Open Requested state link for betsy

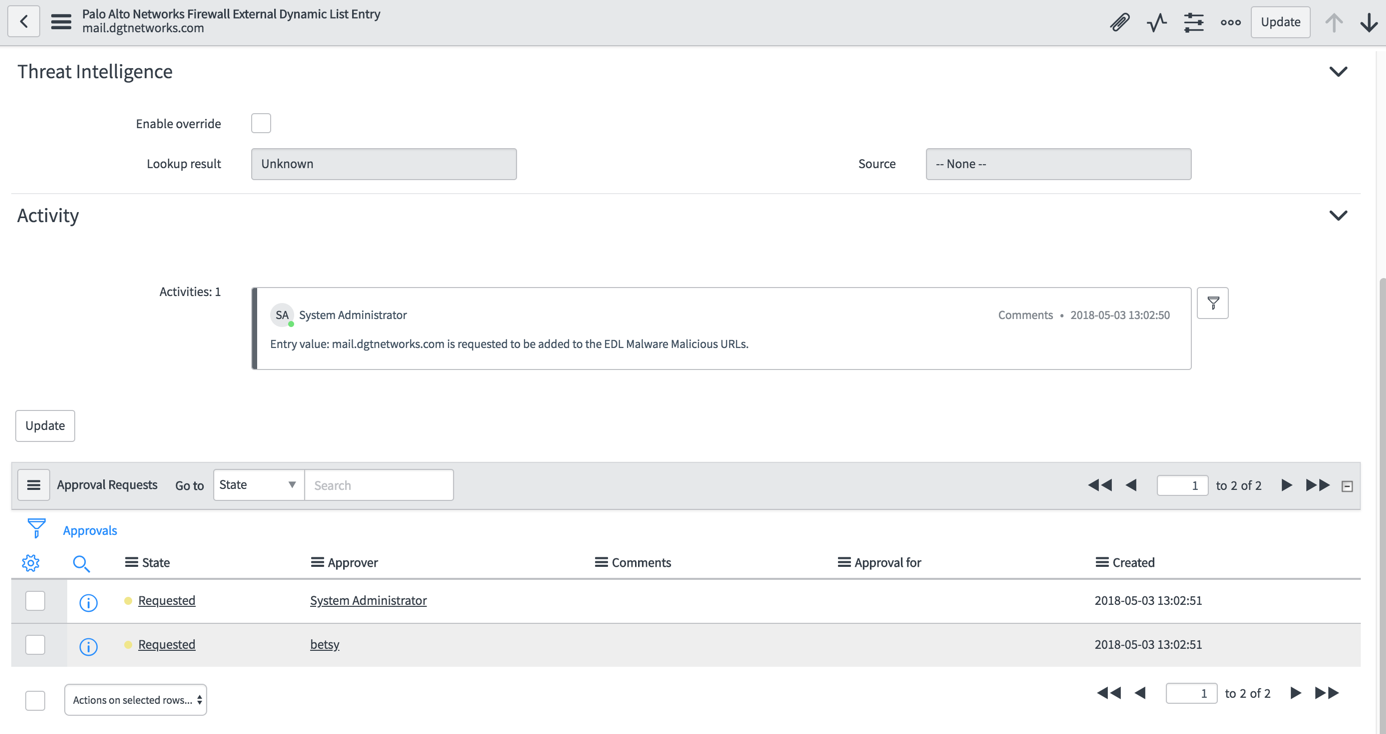pyautogui.click(x=167, y=645)
